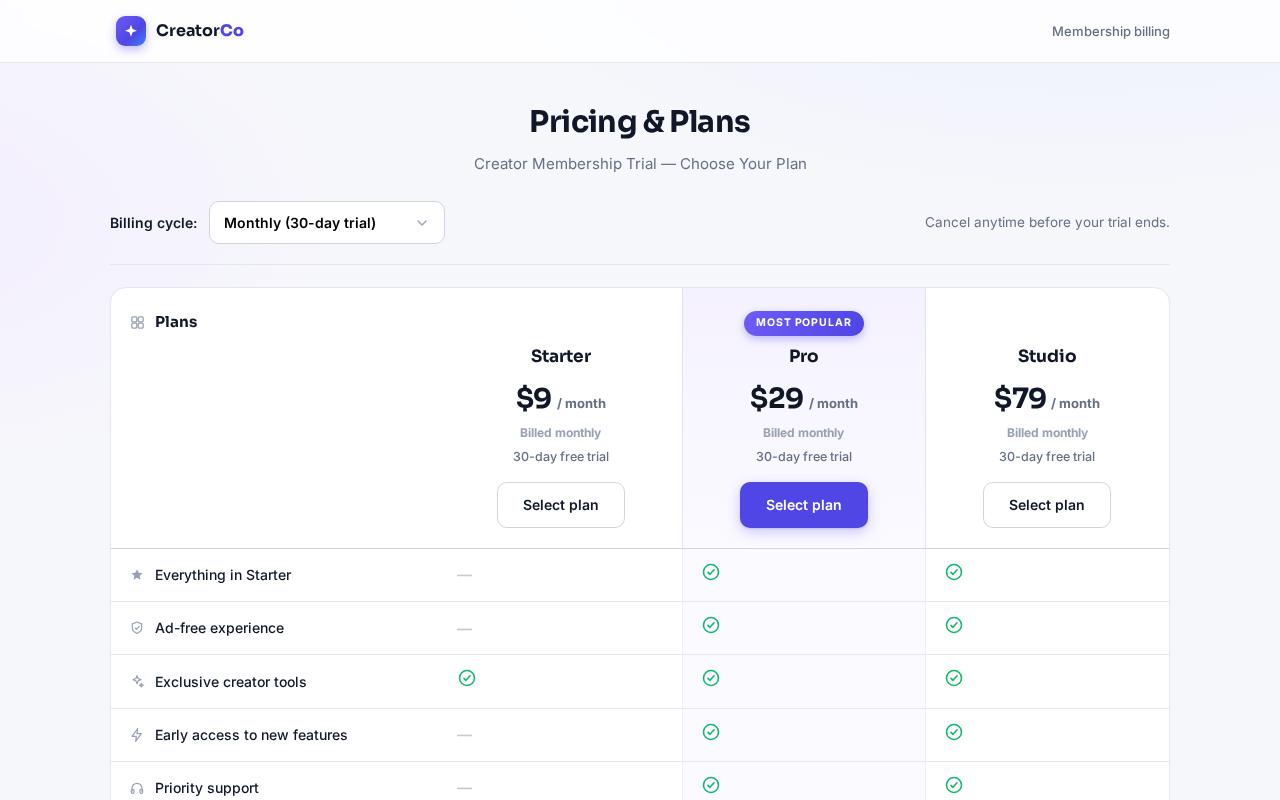Viewport: 1280px width, 800px height.
Task: Click the Early access to new features row label
Action: pyautogui.click(x=251, y=735)
